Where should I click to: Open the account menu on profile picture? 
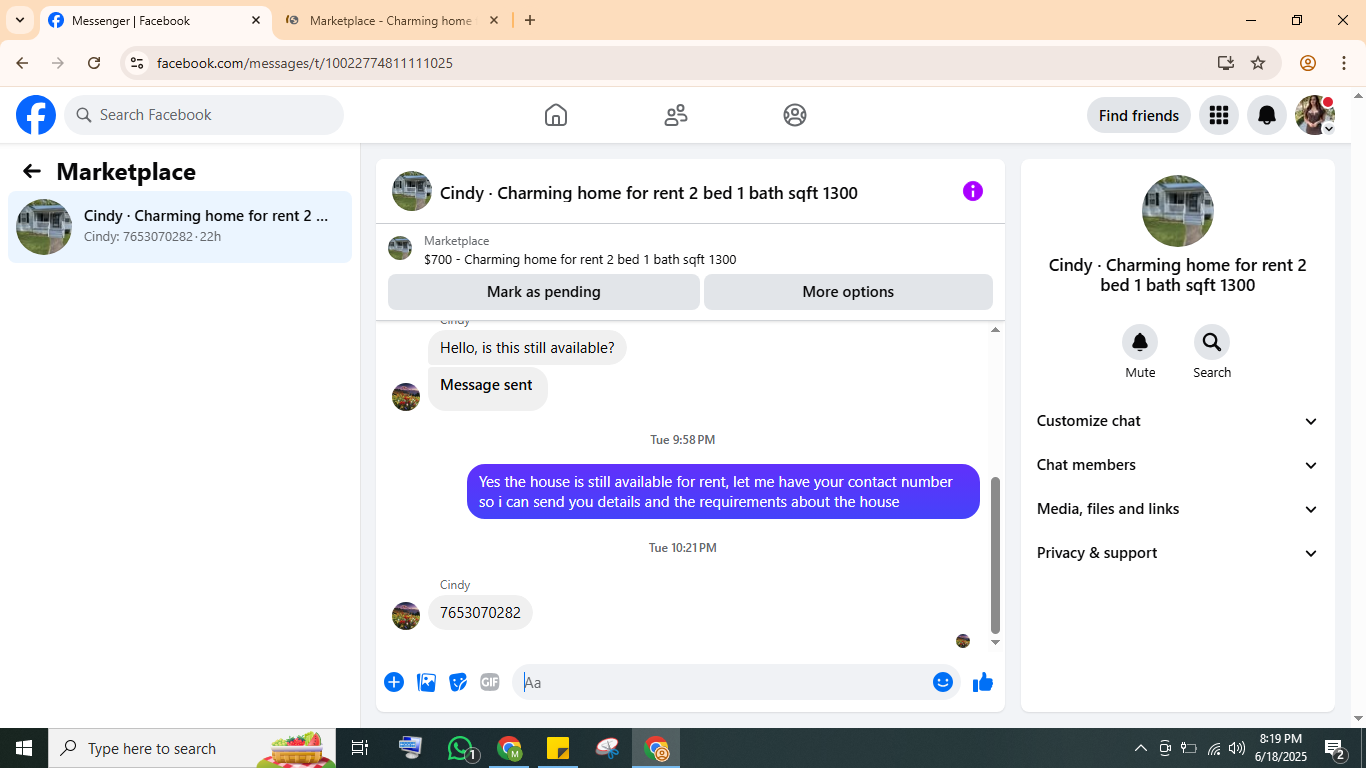tap(1315, 115)
